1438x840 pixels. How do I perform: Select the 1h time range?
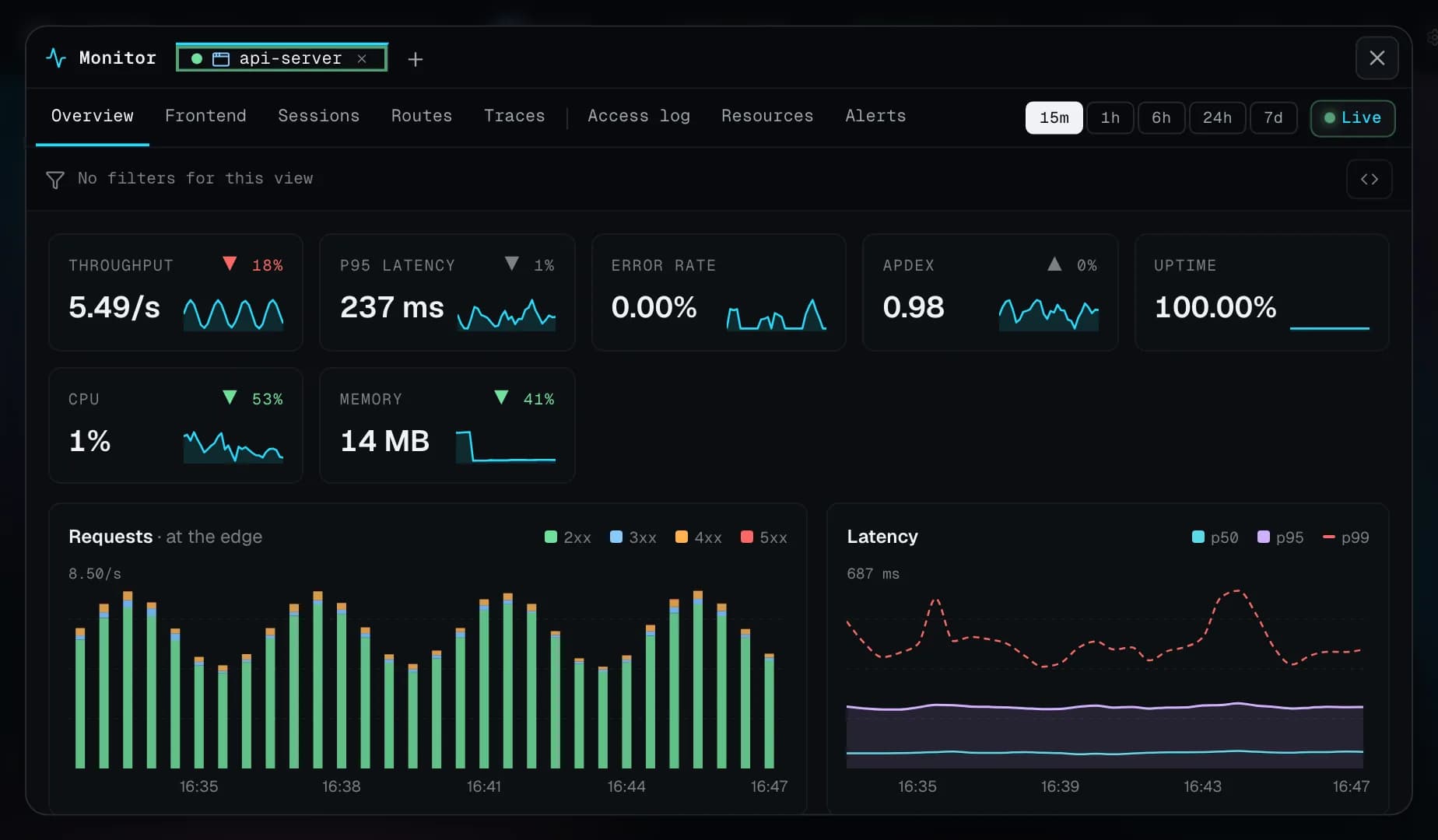click(x=1110, y=118)
